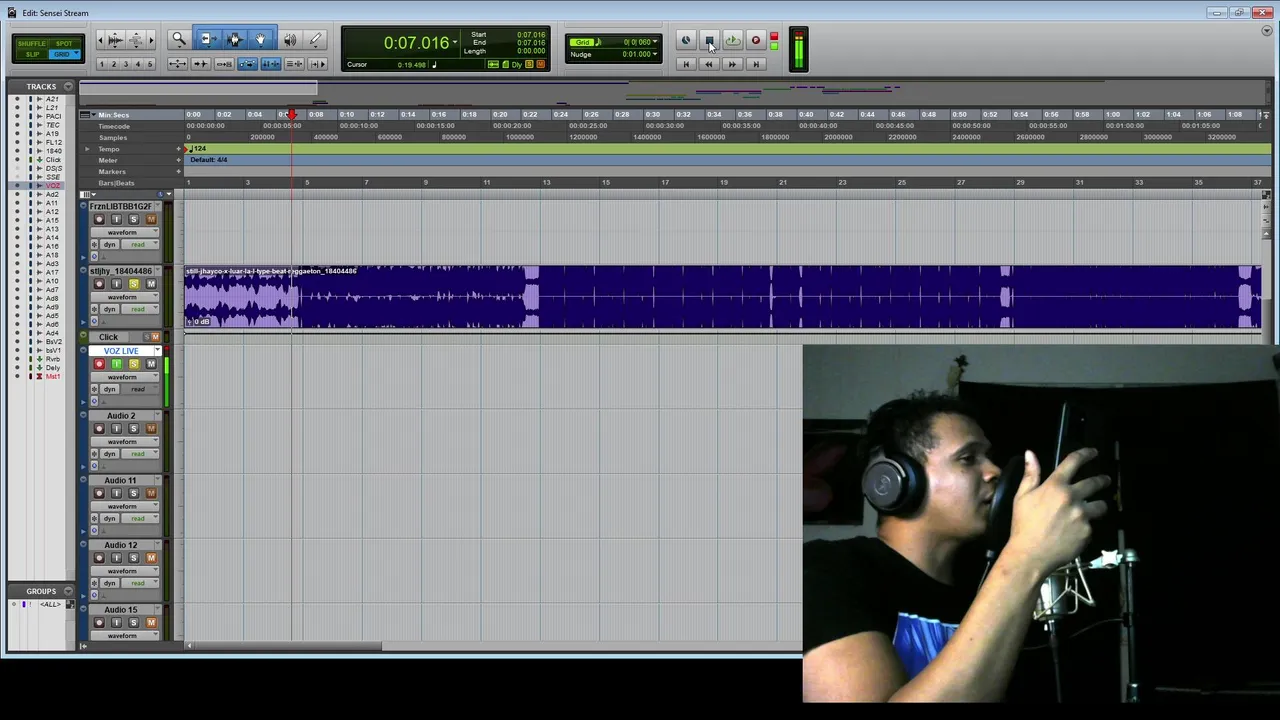The image size is (1280, 720).
Task: Click the Stop transport button
Action: tap(709, 41)
